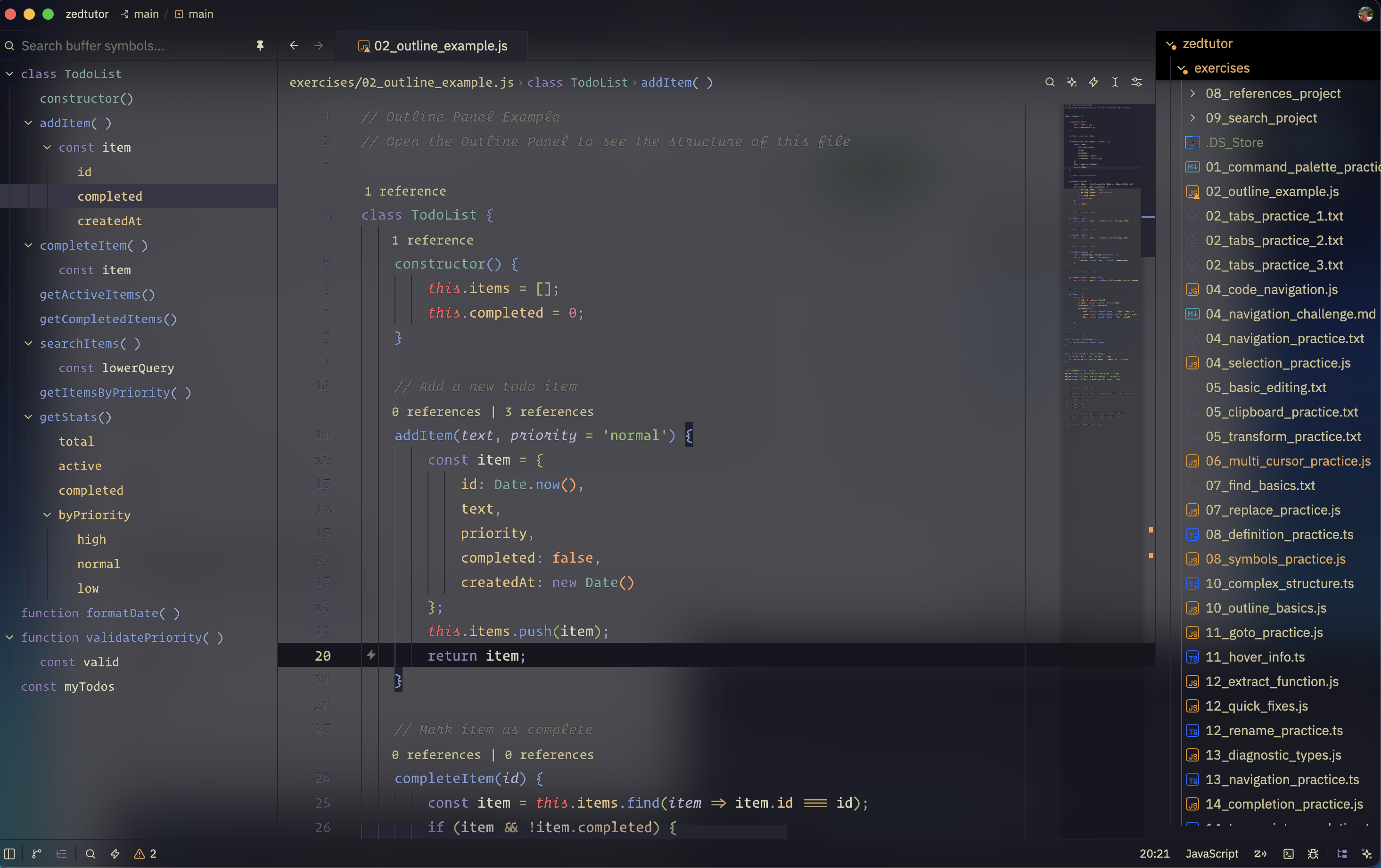Toggle the terminal panel icon

(1288, 854)
